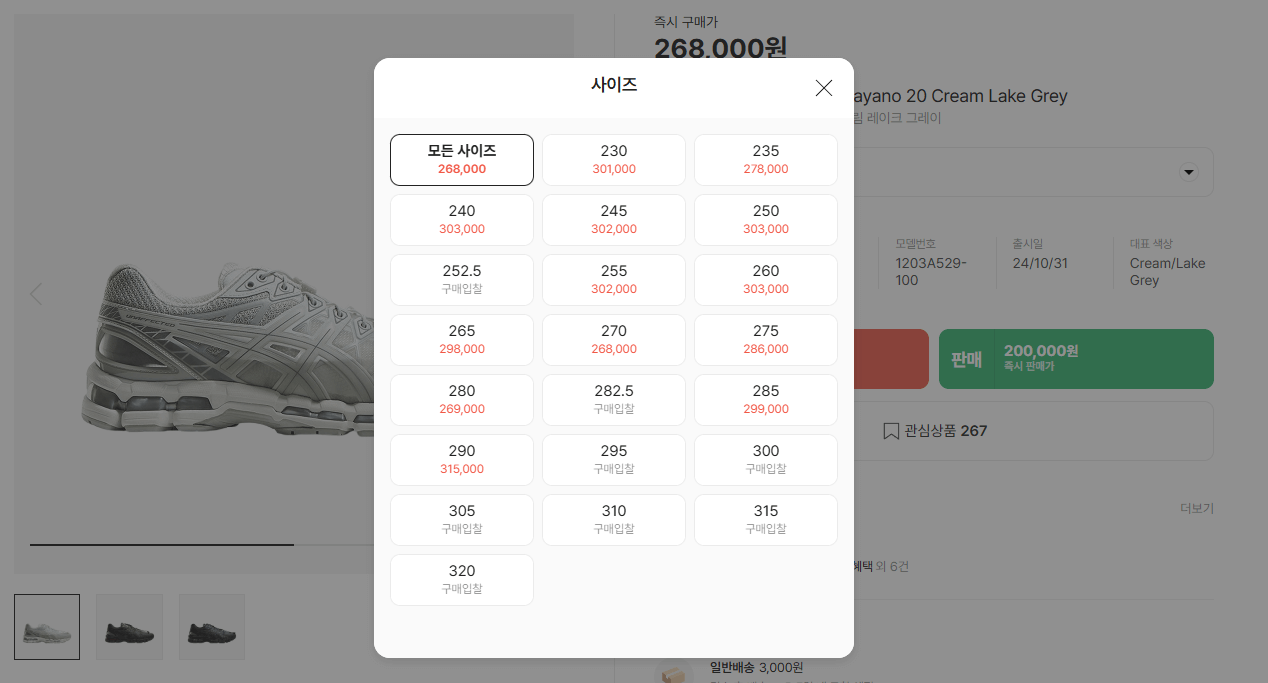Open the 더보기 link
Screen dimensions: 1268x683
pyautogui.click(x=1197, y=508)
